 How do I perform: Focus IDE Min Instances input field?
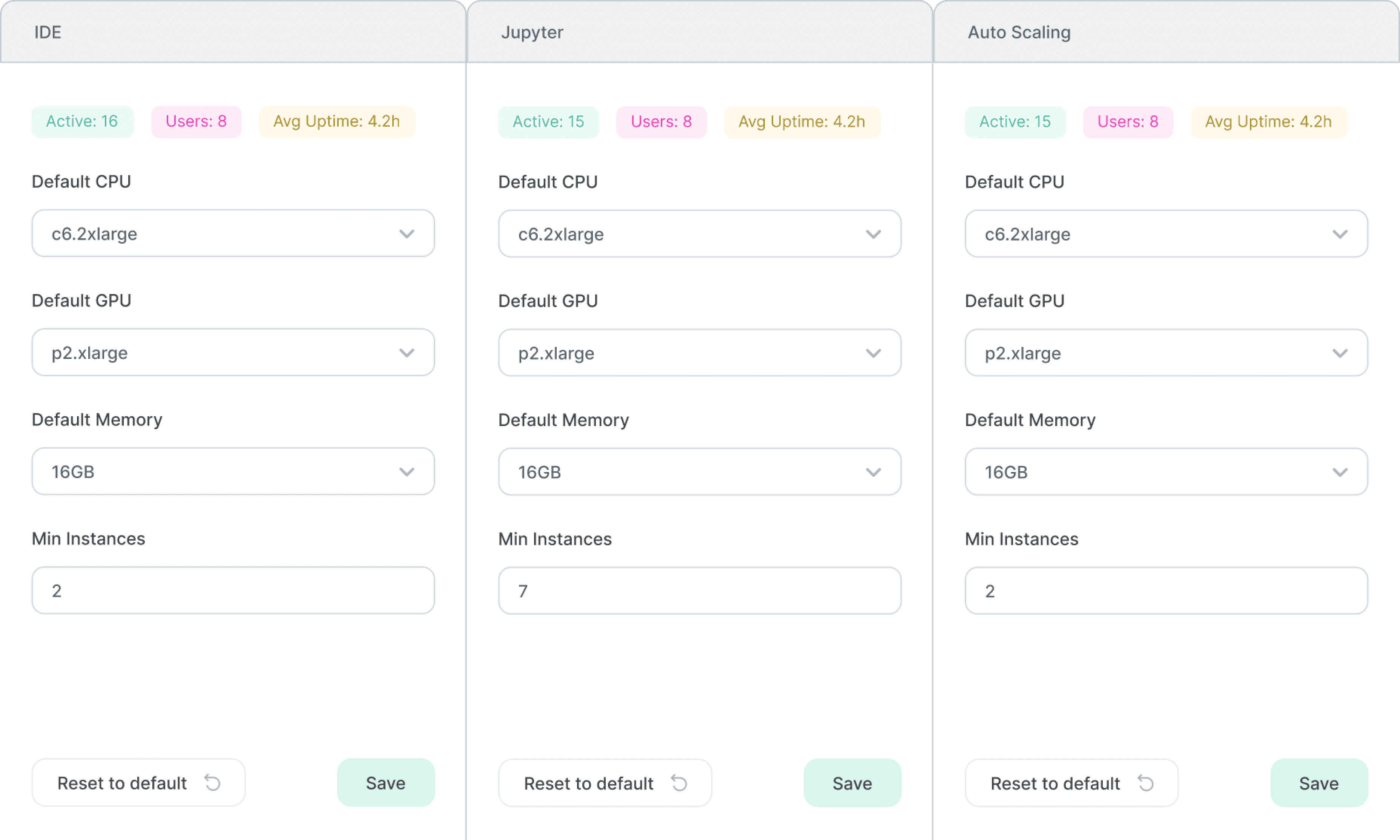233,590
